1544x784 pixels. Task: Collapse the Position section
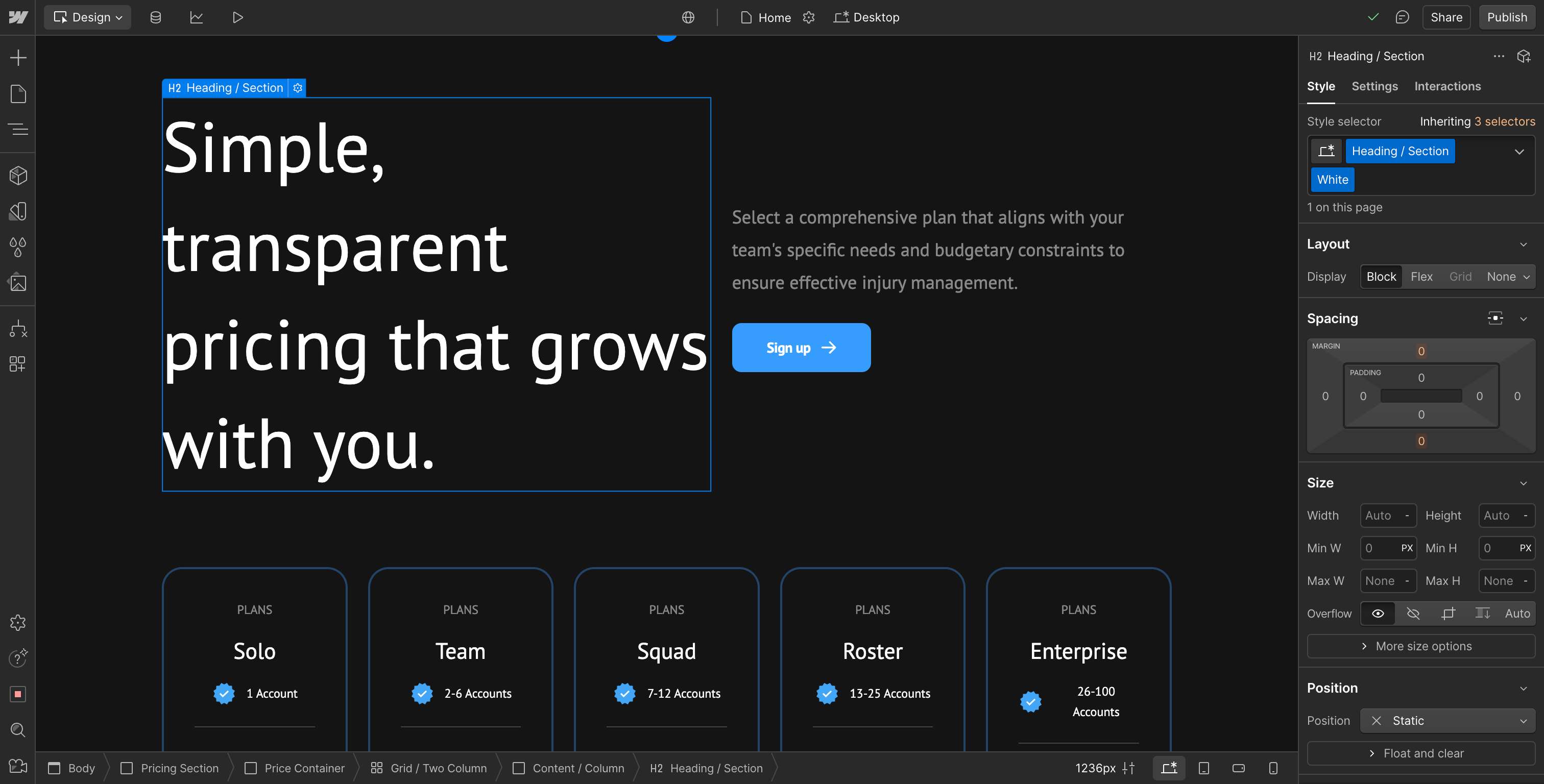1523,688
